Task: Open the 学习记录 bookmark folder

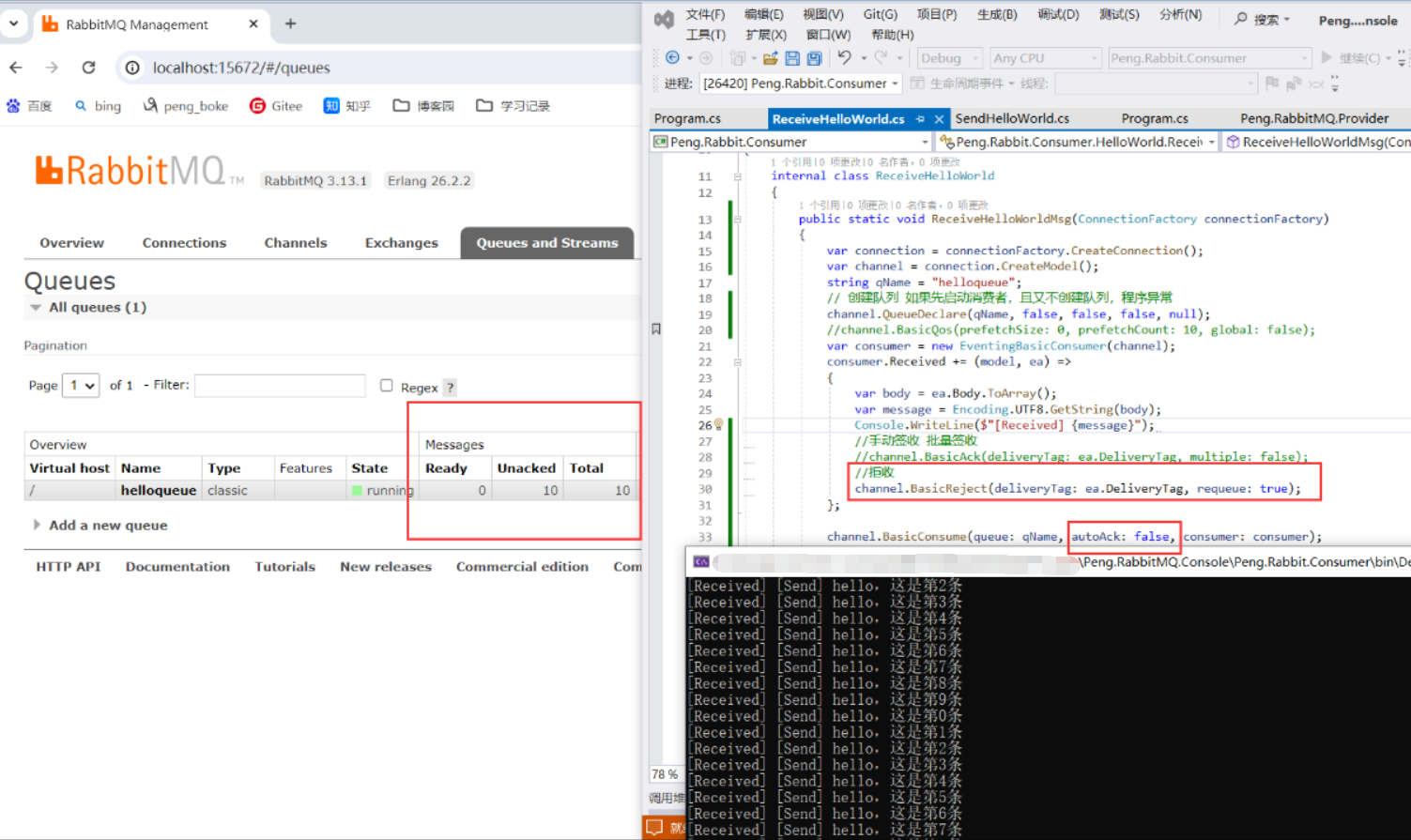Action: (513, 106)
